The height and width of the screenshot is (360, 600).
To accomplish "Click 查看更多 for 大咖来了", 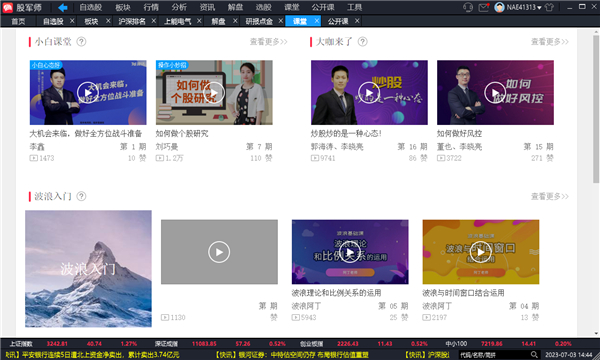I will click(x=550, y=42).
